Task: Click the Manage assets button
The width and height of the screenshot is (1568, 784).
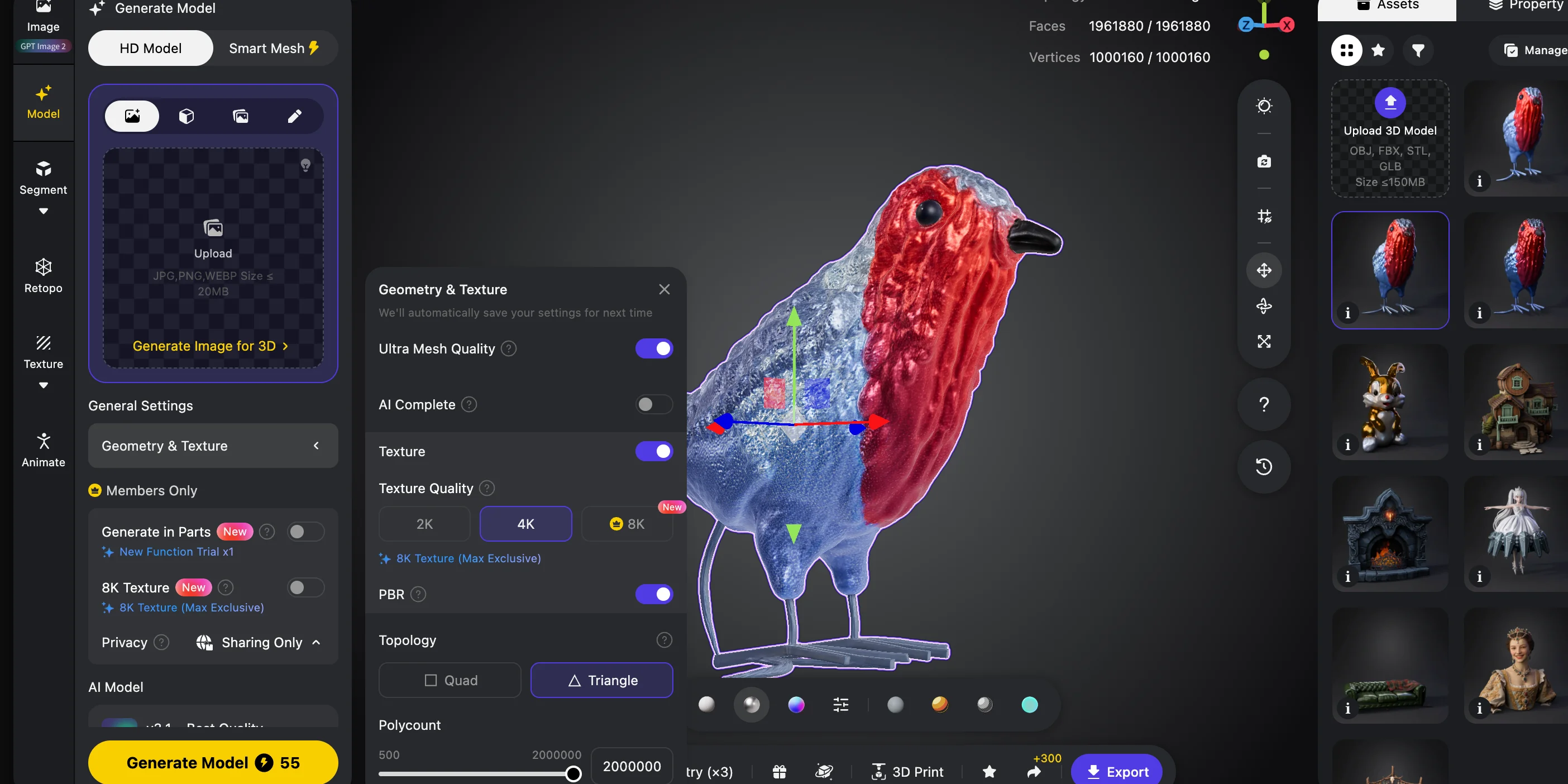Action: coord(1534,50)
